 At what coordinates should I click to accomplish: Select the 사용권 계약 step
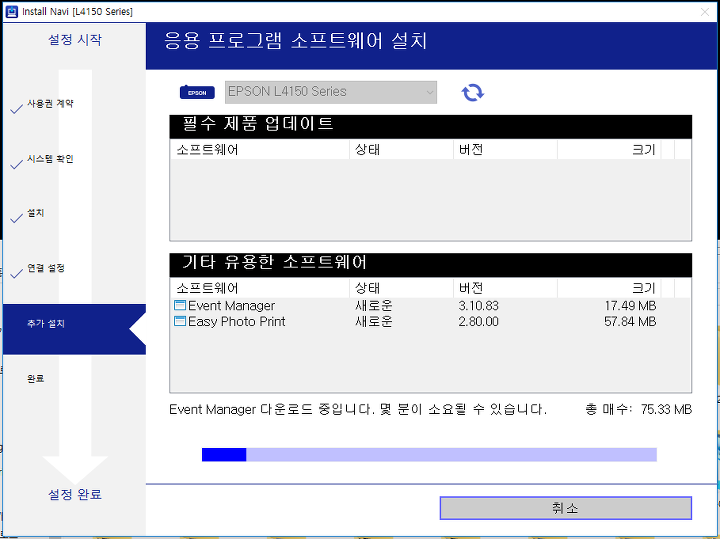coord(50,103)
